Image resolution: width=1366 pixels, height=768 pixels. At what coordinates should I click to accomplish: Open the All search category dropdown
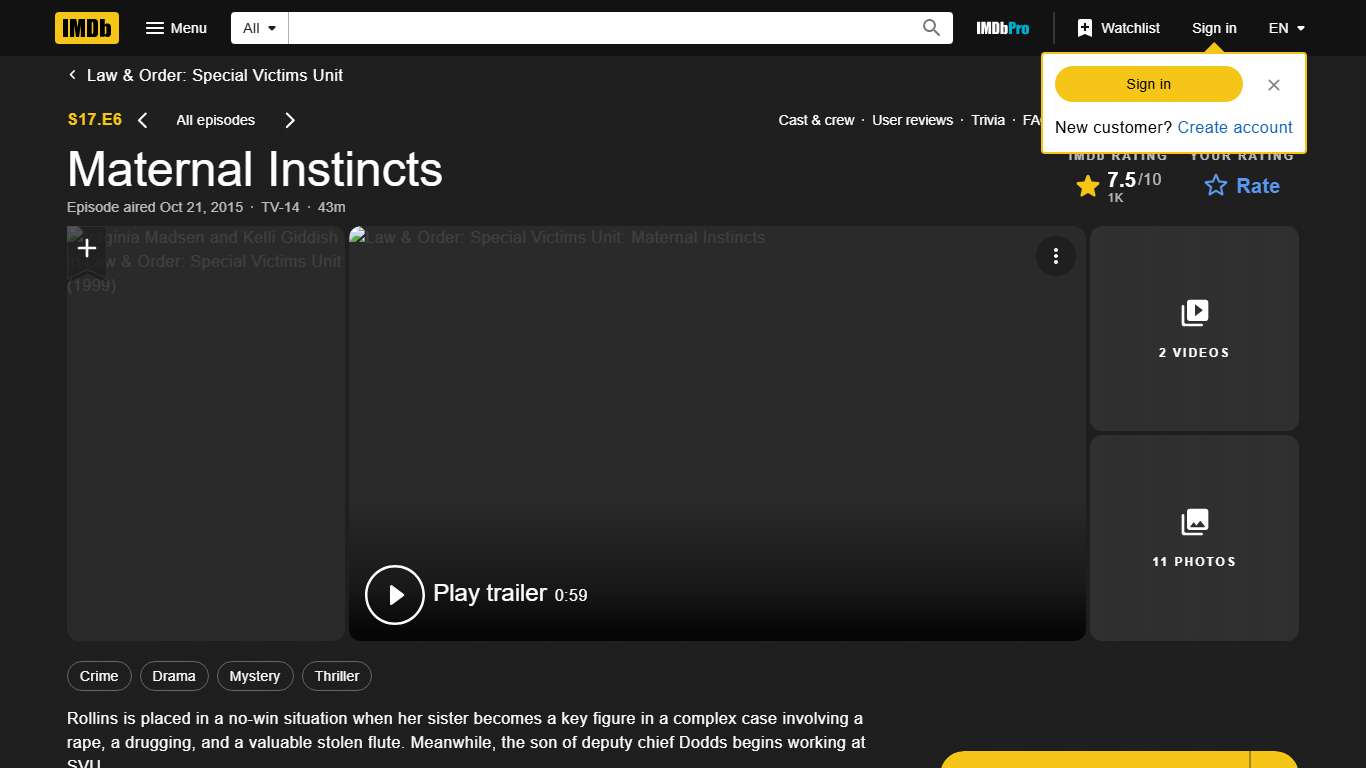pos(258,28)
